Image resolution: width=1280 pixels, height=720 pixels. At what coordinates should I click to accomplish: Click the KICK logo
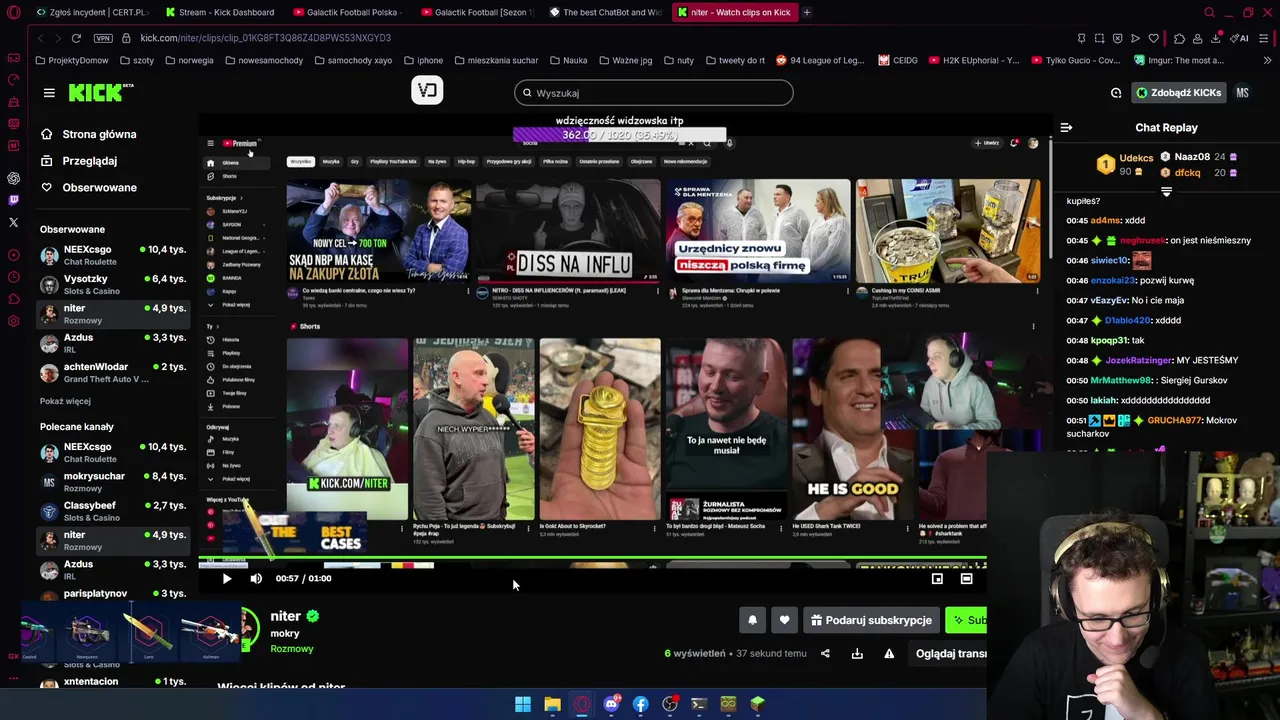[x=100, y=93]
